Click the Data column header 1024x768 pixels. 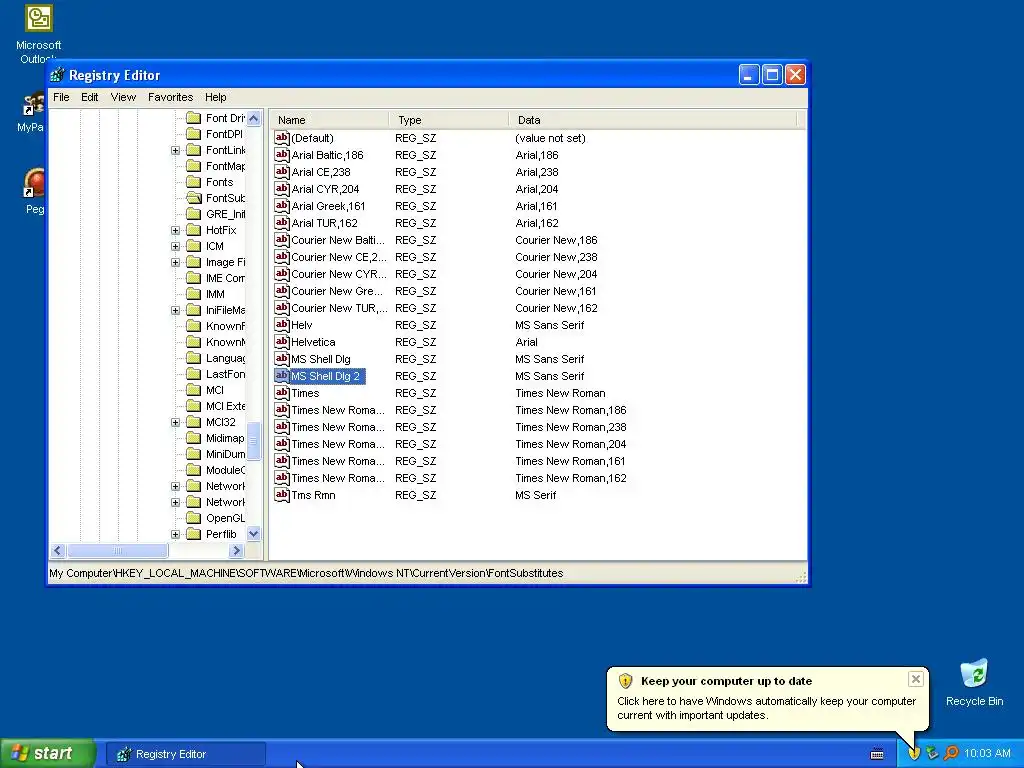(653, 120)
